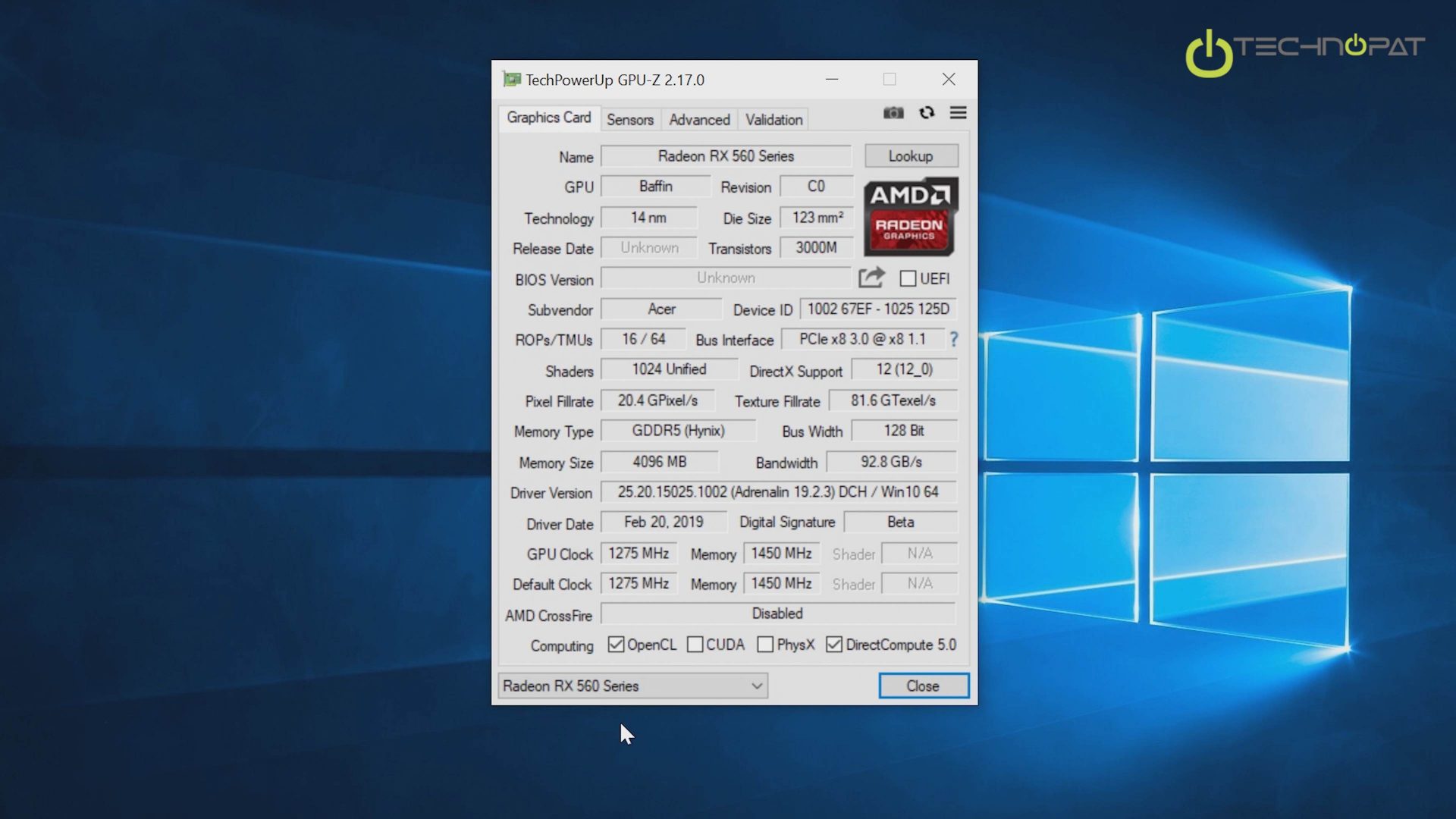This screenshot has width=1456, height=819.
Task: Toggle the DirectCompute 5.0 checkbox
Action: click(x=834, y=645)
